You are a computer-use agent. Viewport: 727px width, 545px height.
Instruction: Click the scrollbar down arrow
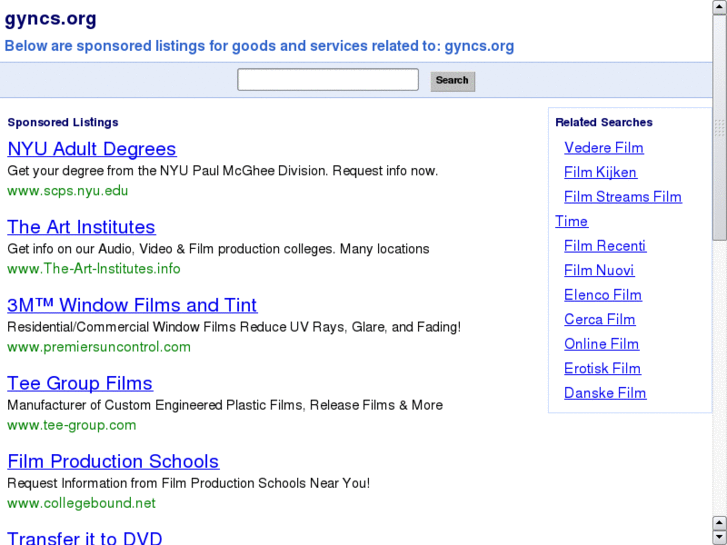[719, 537]
